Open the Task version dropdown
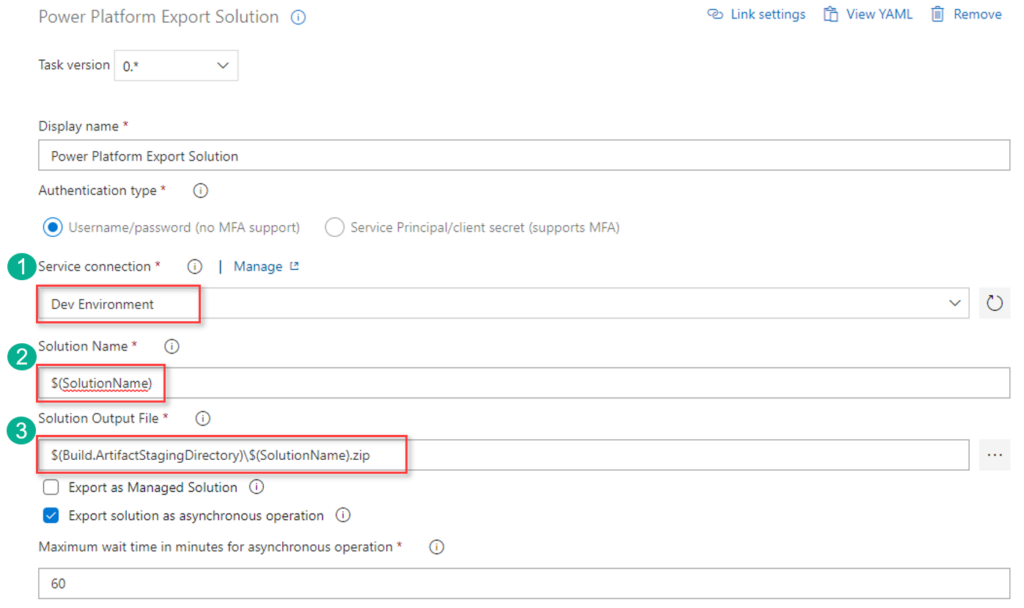This screenshot has width=1024, height=608. [176, 66]
